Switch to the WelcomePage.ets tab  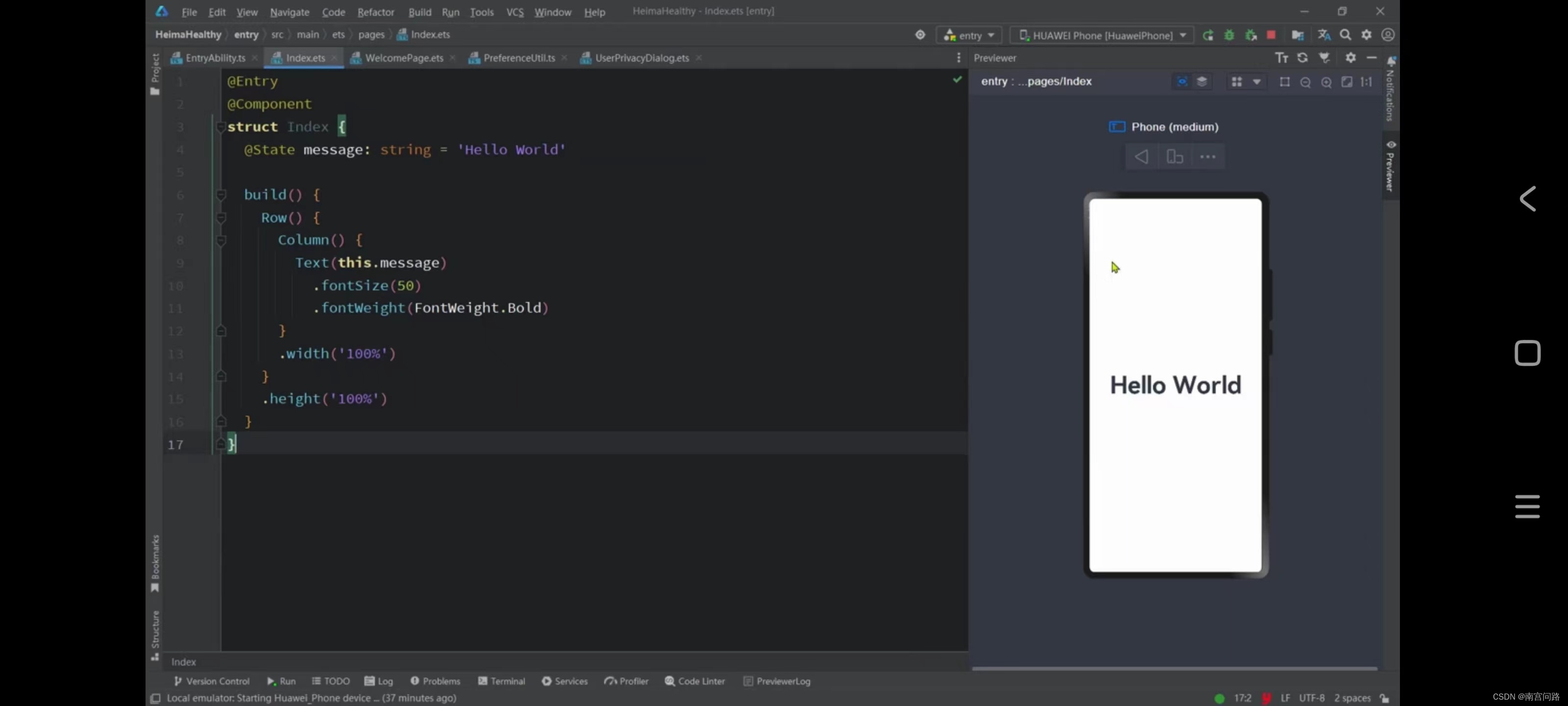(404, 58)
